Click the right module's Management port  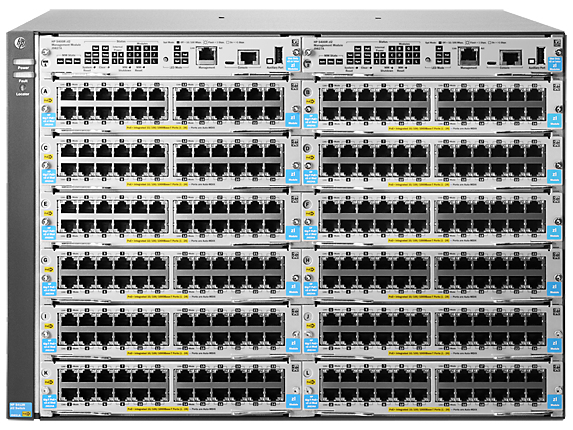[x=469, y=56]
